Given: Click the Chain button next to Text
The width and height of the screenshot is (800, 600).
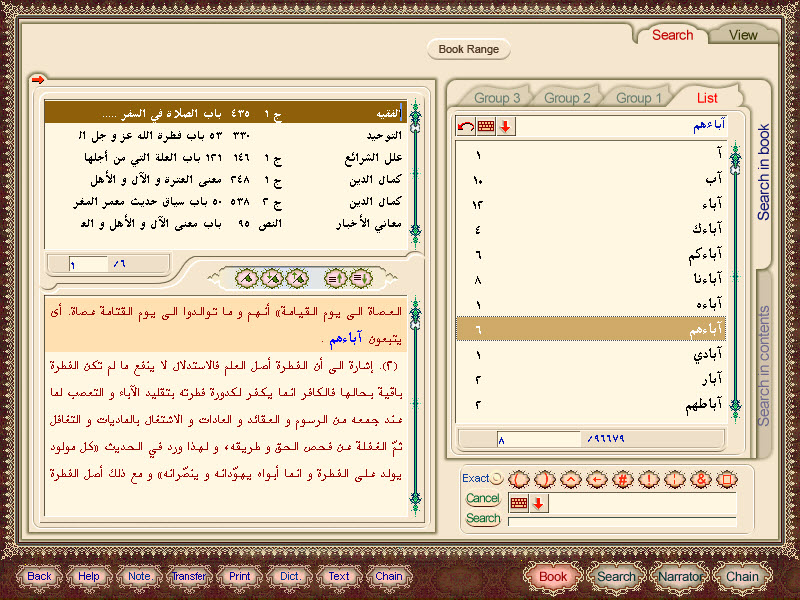Looking at the screenshot, I should pos(389,576).
